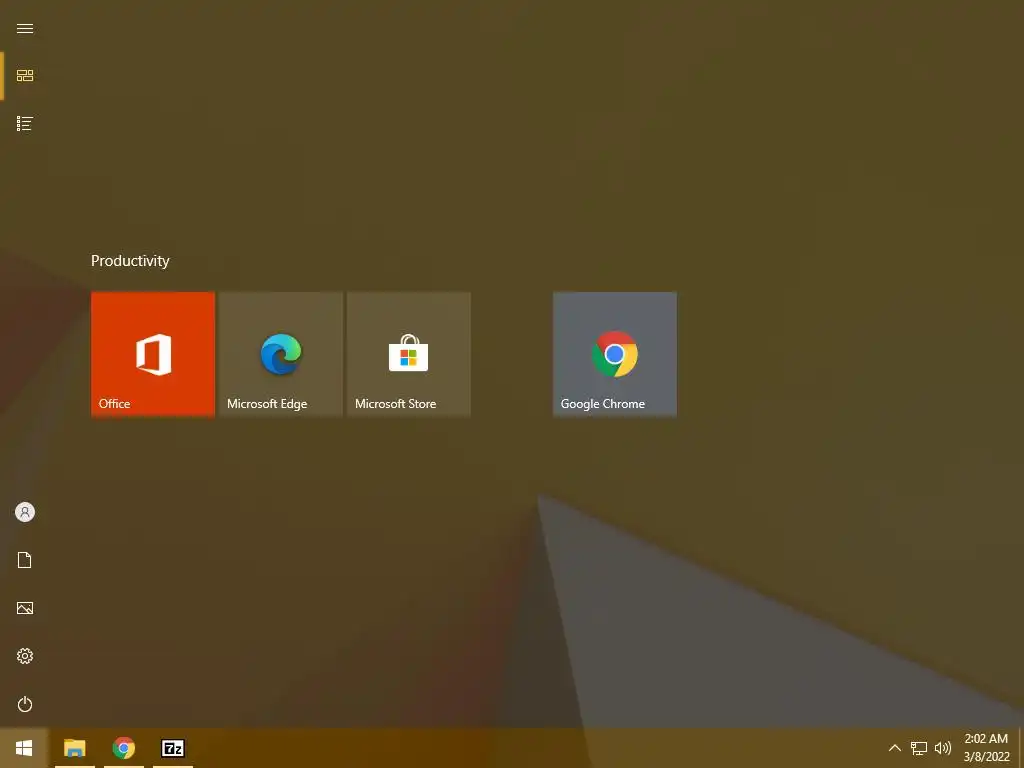Open the user account icon
This screenshot has width=1024, height=768.
pos(25,512)
